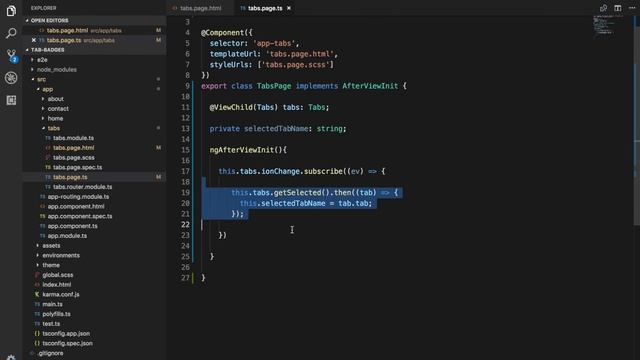Open test.ts file
The image size is (640, 360).
tap(51, 324)
